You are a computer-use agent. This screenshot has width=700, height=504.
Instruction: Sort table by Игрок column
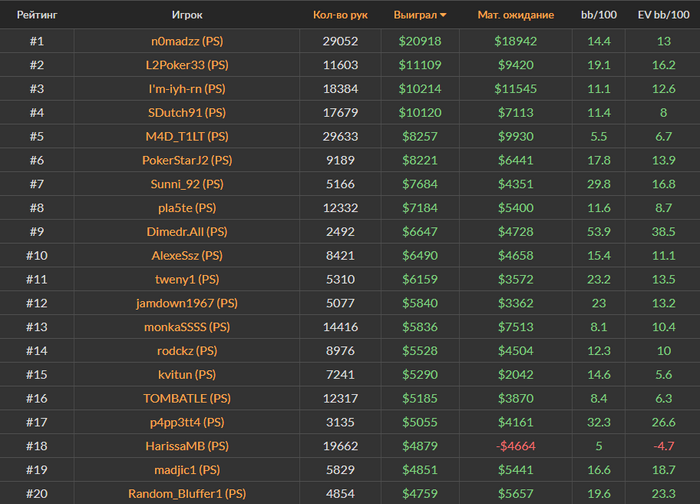186,16
